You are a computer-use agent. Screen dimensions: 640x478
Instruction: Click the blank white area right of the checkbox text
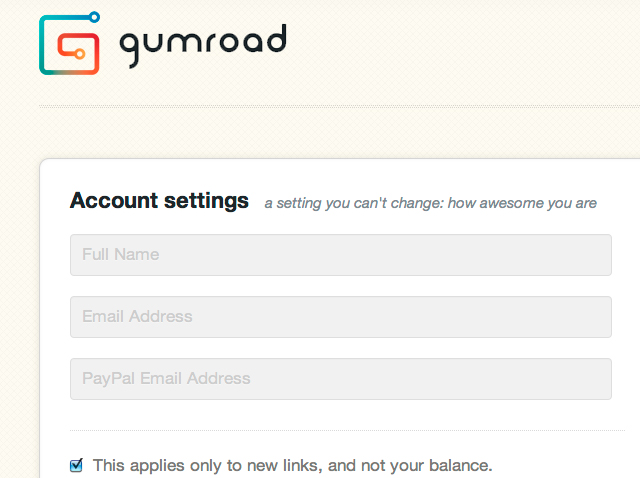pos(563,465)
